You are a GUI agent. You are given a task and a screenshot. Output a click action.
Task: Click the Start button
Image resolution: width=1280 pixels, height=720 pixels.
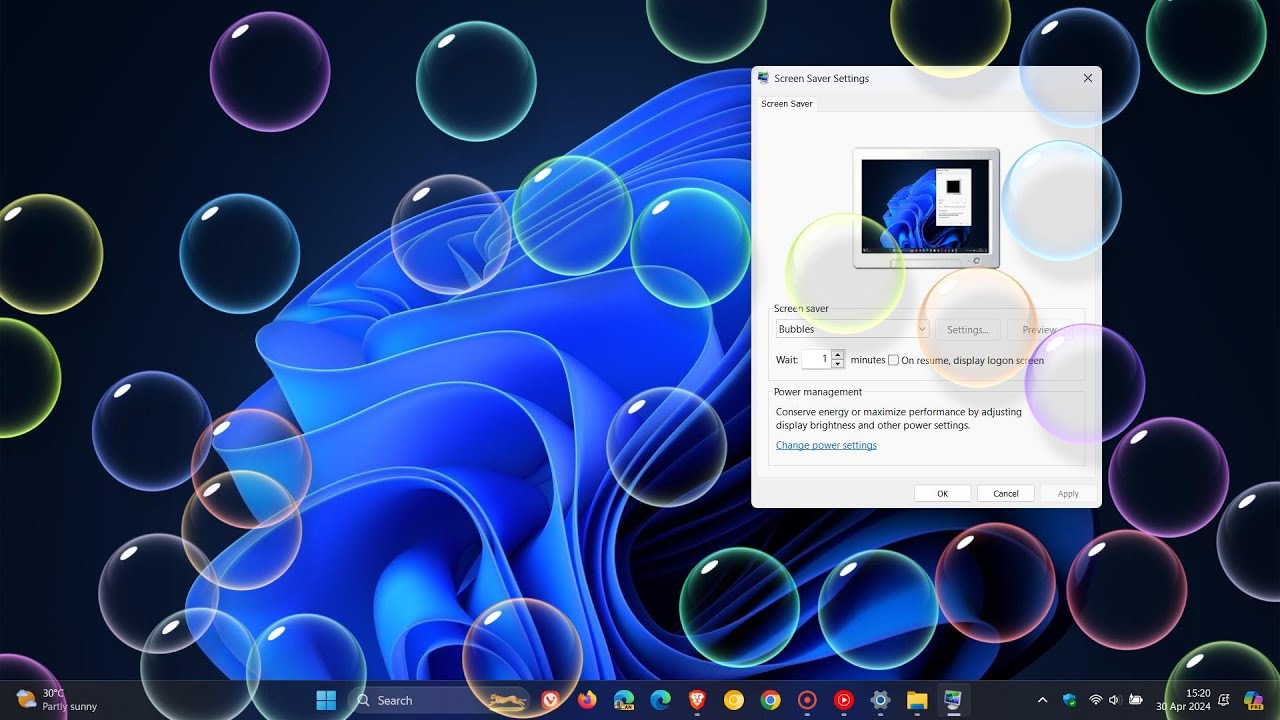coord(326,700)
